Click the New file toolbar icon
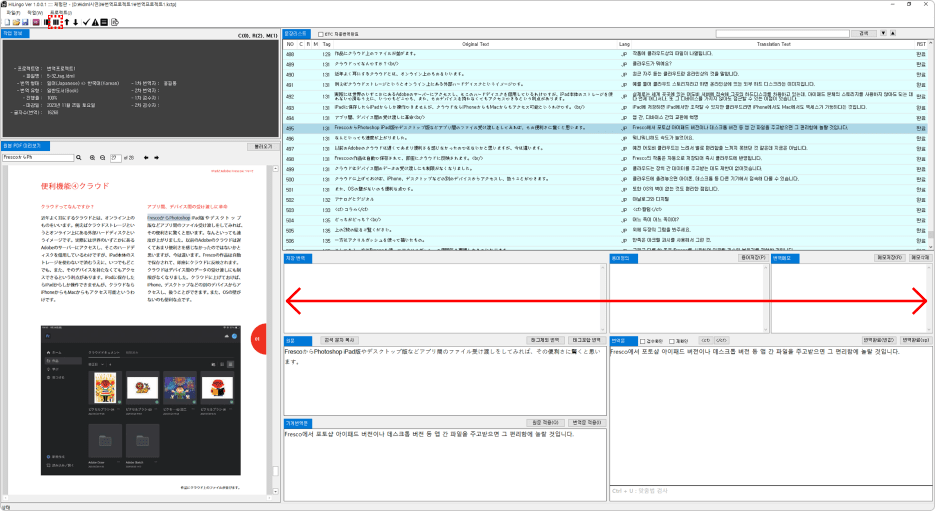Screen dimensions: 935x511 pos(7,22)
